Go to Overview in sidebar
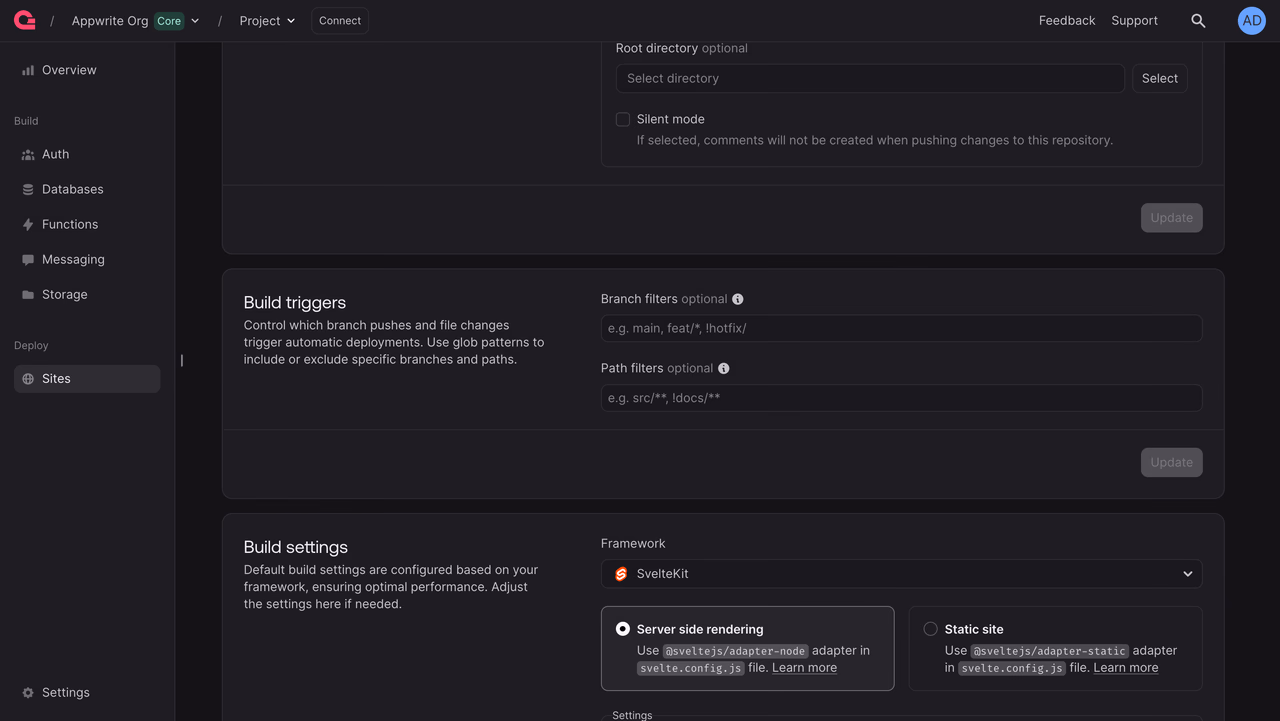The width and height of the screenshot is (1280, 721). [87, 70]
